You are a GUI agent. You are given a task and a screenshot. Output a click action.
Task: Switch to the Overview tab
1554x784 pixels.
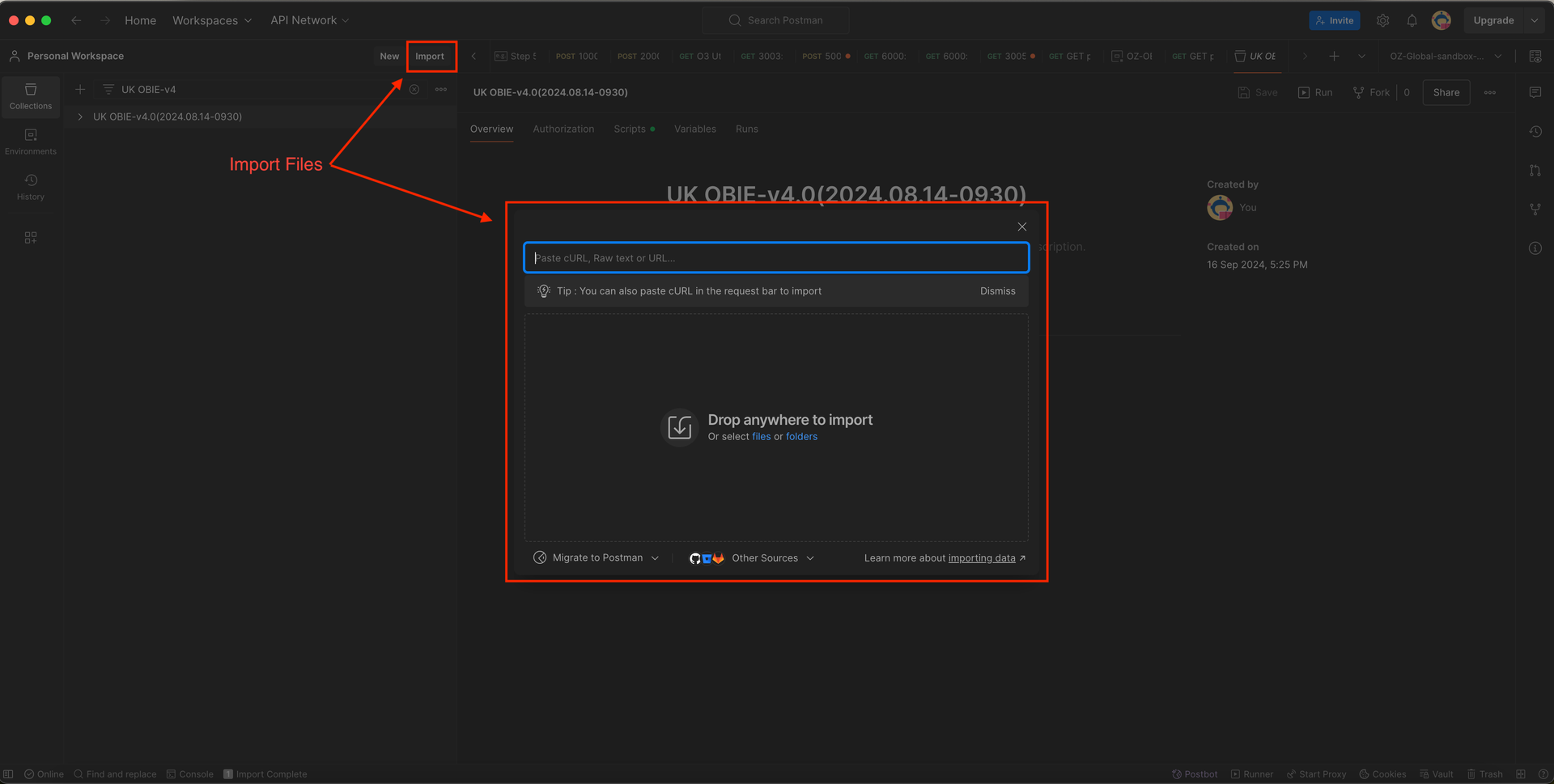(491, 129)
